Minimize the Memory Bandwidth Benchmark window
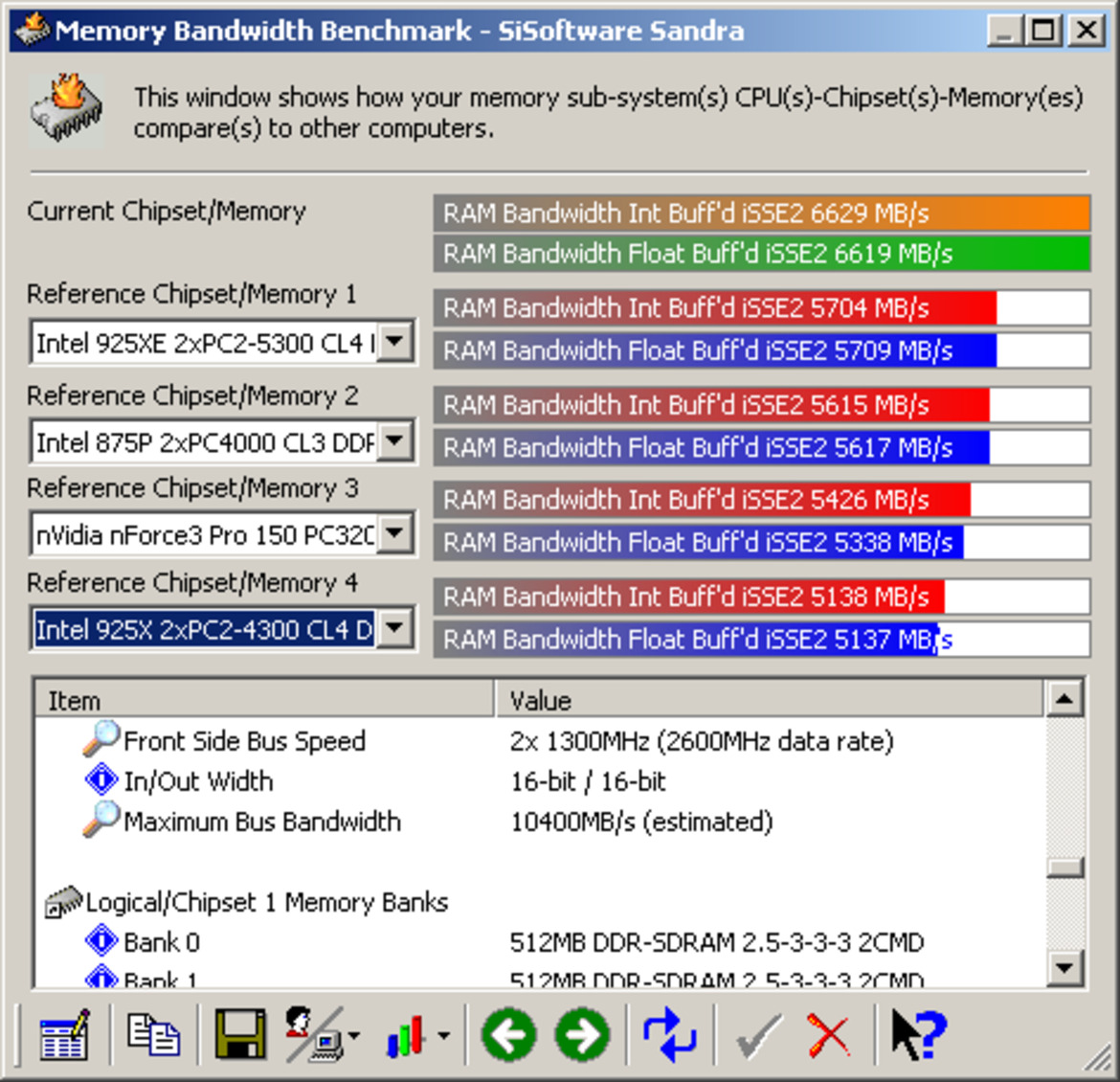 coord(1004,31)
